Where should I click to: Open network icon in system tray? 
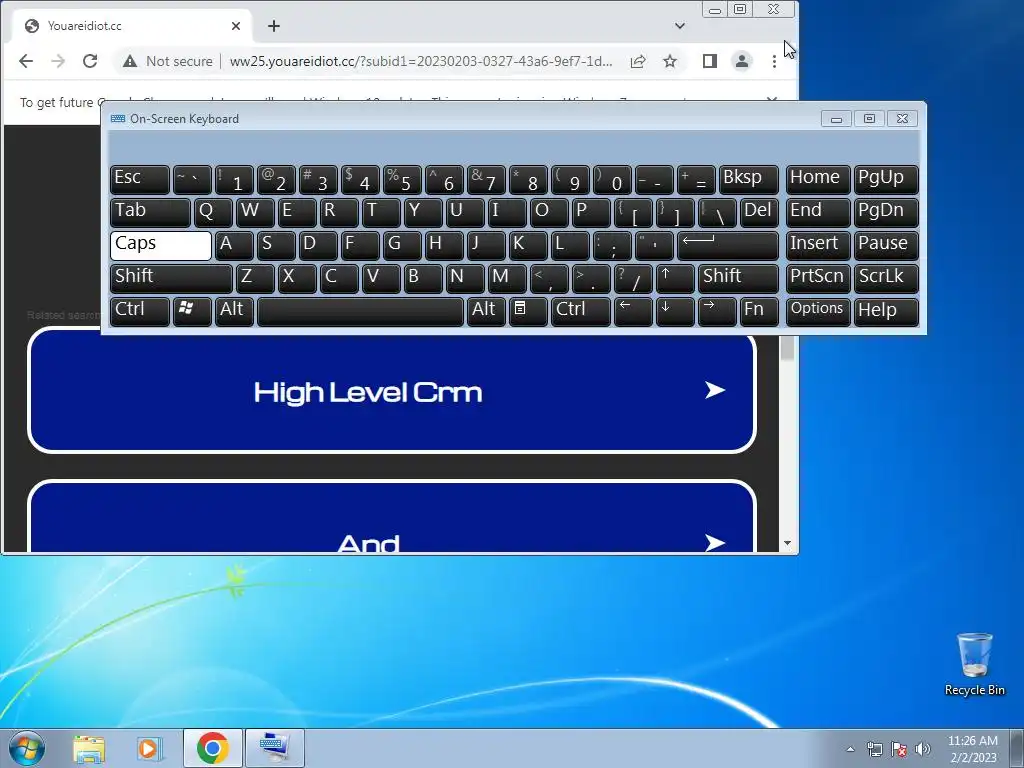point(874,749)
